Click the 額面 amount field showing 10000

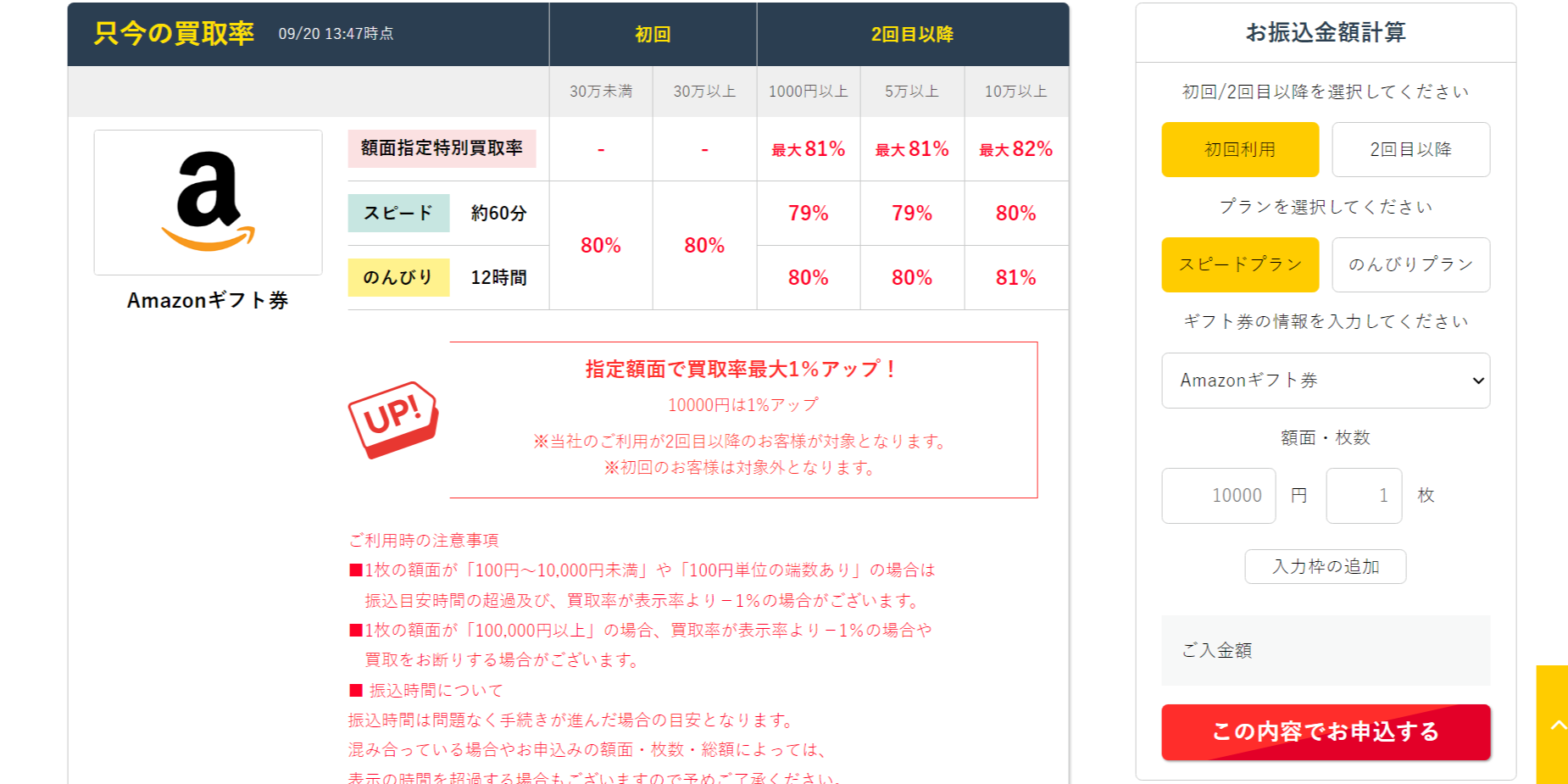(1218, 496)
